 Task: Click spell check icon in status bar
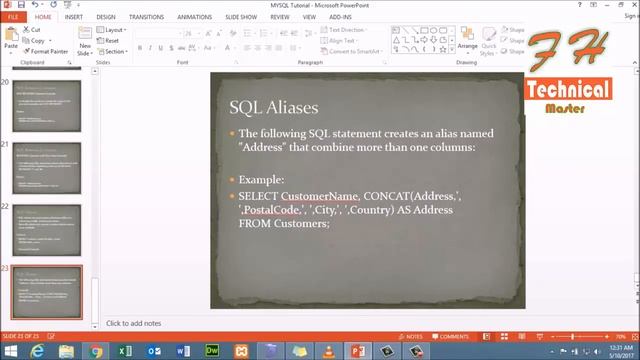(x=51, y=336)
